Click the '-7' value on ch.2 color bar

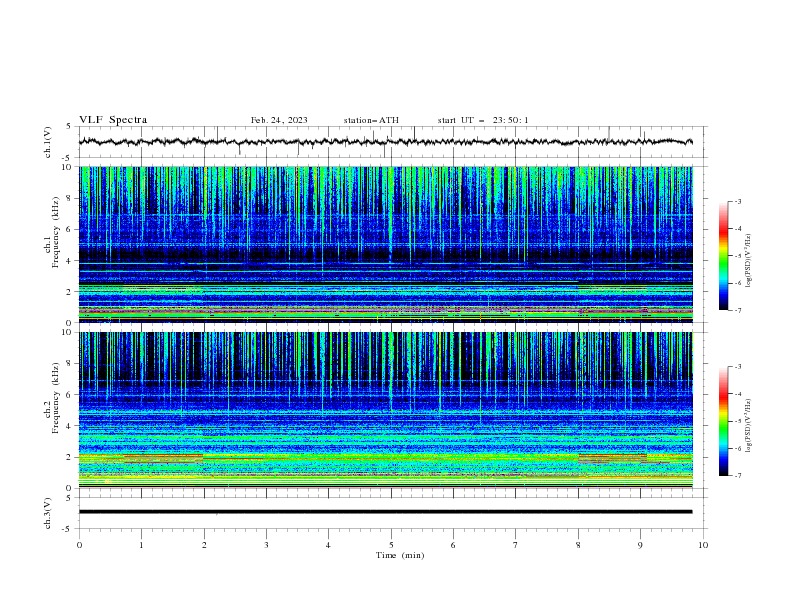point(737,476)
